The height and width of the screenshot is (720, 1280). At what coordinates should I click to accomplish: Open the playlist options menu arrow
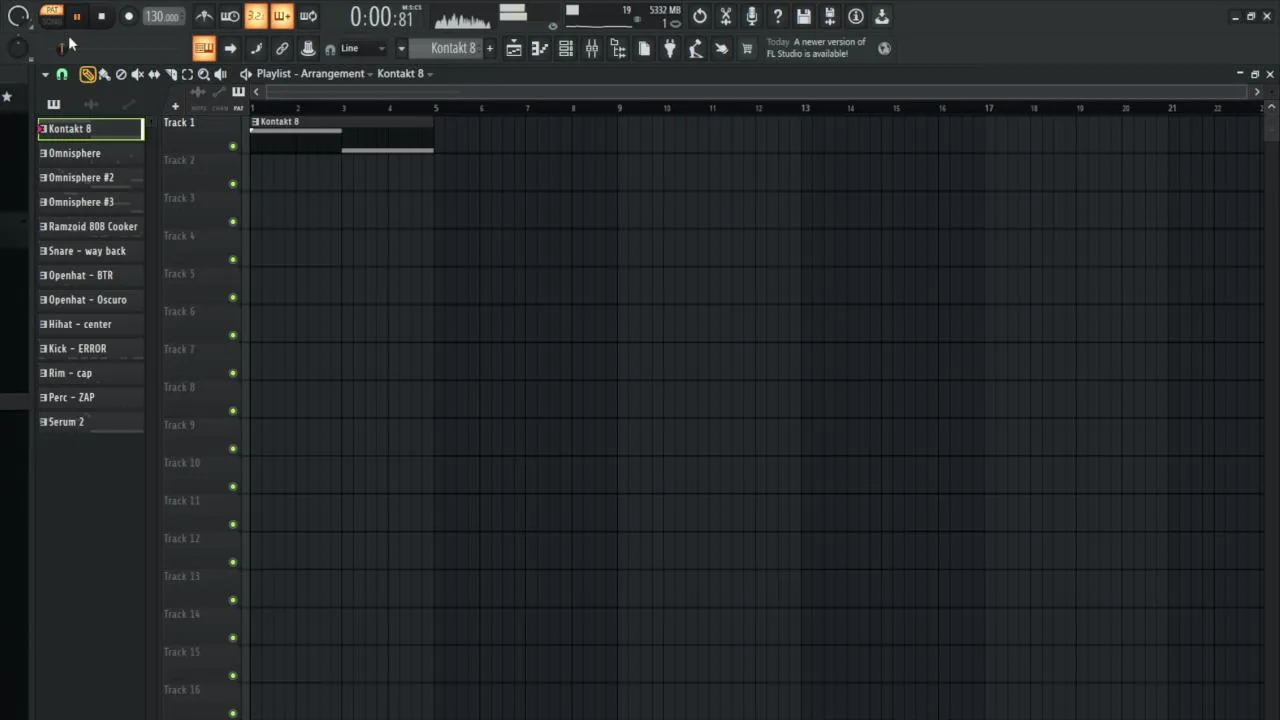(x=45, y=74)
